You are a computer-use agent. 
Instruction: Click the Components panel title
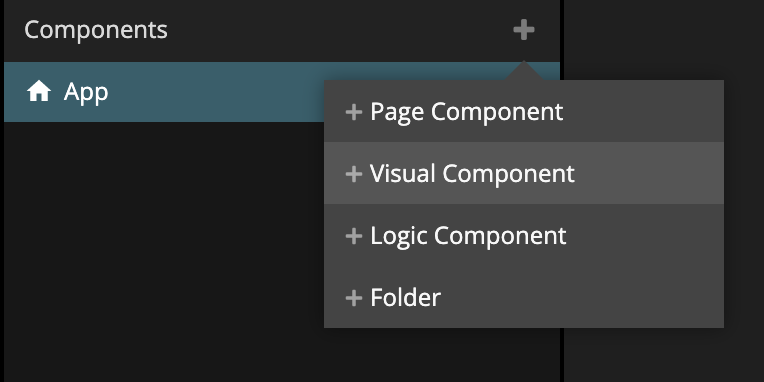(x=96, y=30)
